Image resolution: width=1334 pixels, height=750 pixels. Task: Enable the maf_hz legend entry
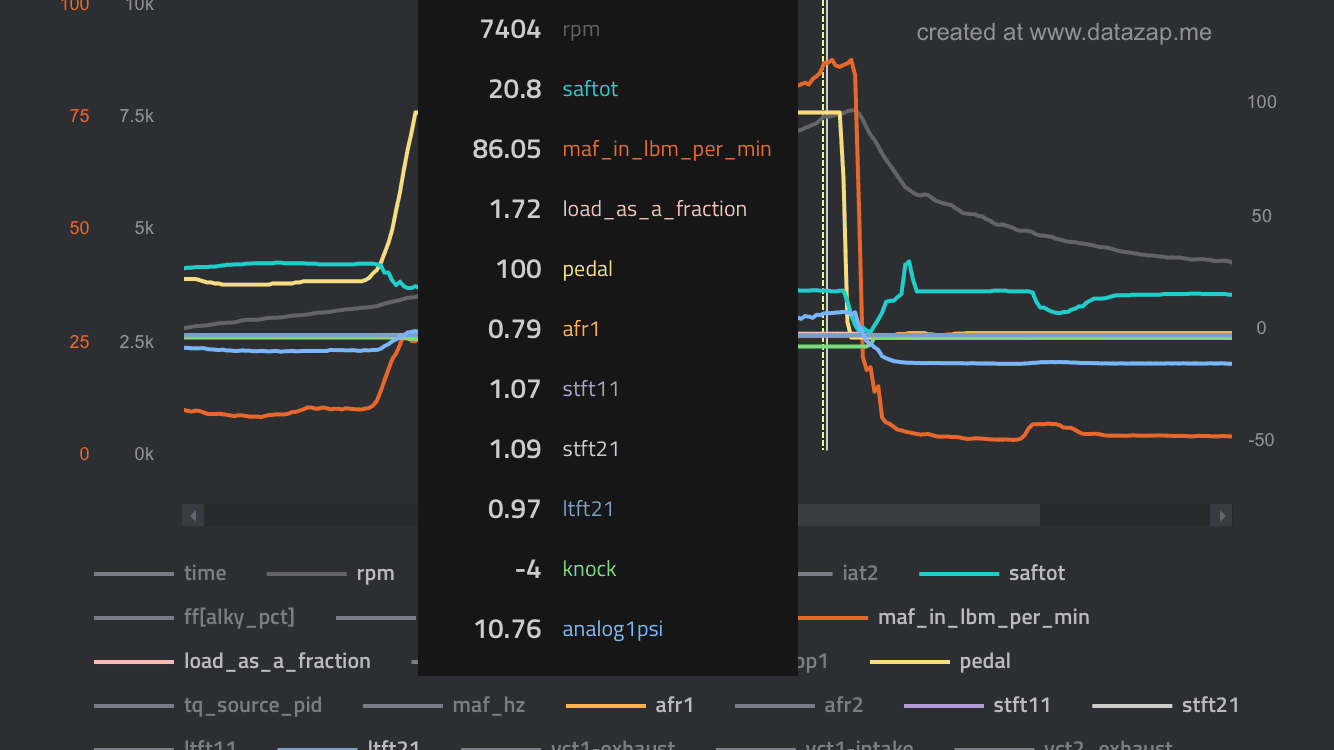(x=444, y=705)
